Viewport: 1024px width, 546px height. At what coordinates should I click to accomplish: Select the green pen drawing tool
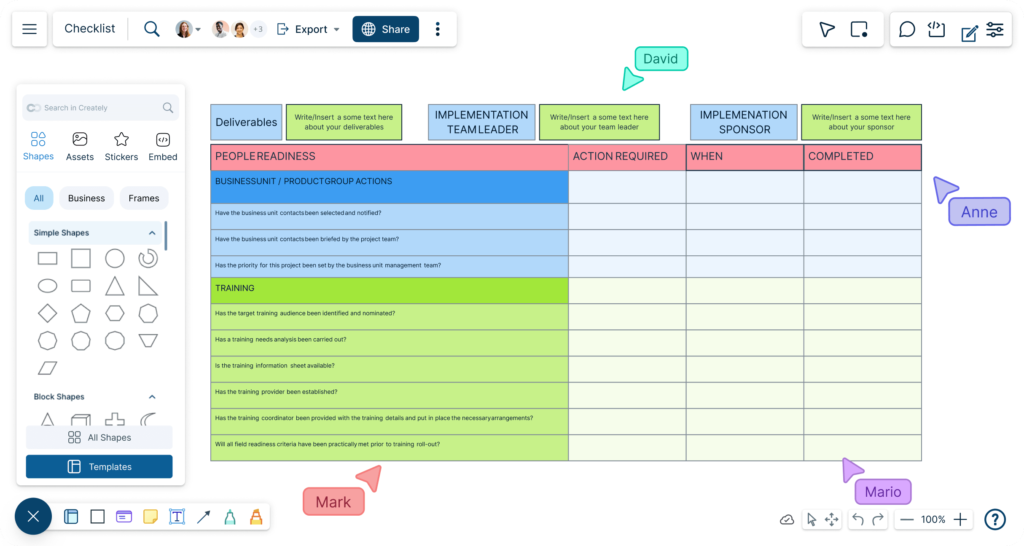point(230,517)
